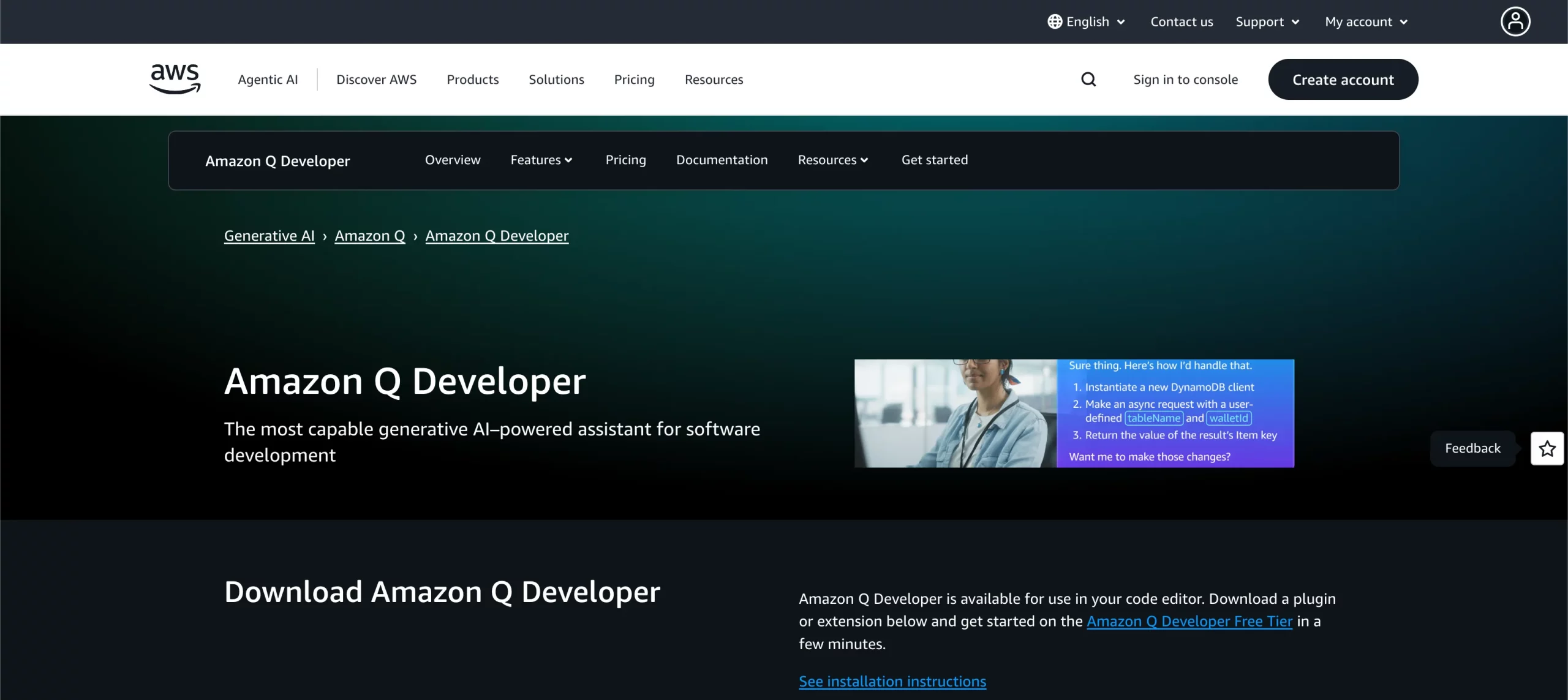Expand the My account dropdown
The width and height of the screenshot is (1568, 700).
point(1366,21)
